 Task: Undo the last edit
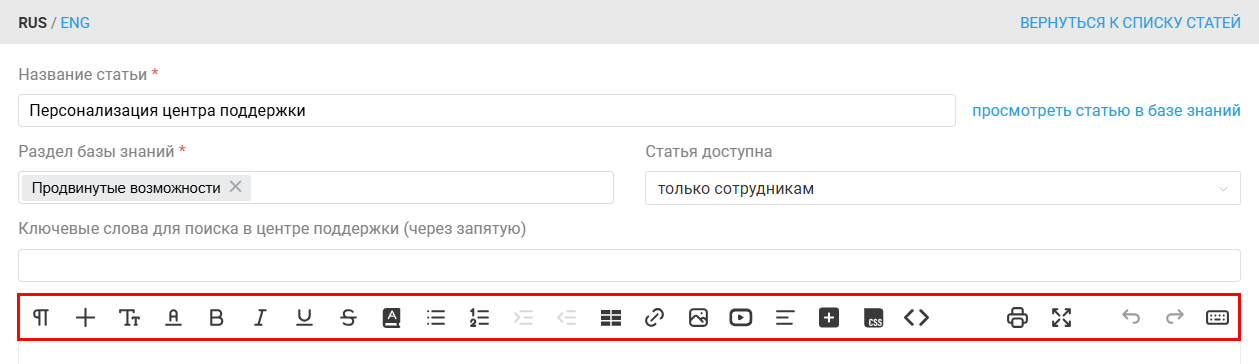[1131, 318]
